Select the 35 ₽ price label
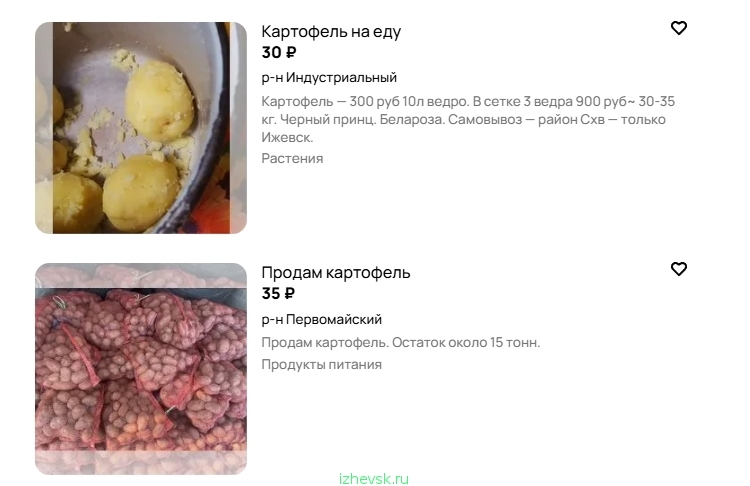 coord(278,294)
